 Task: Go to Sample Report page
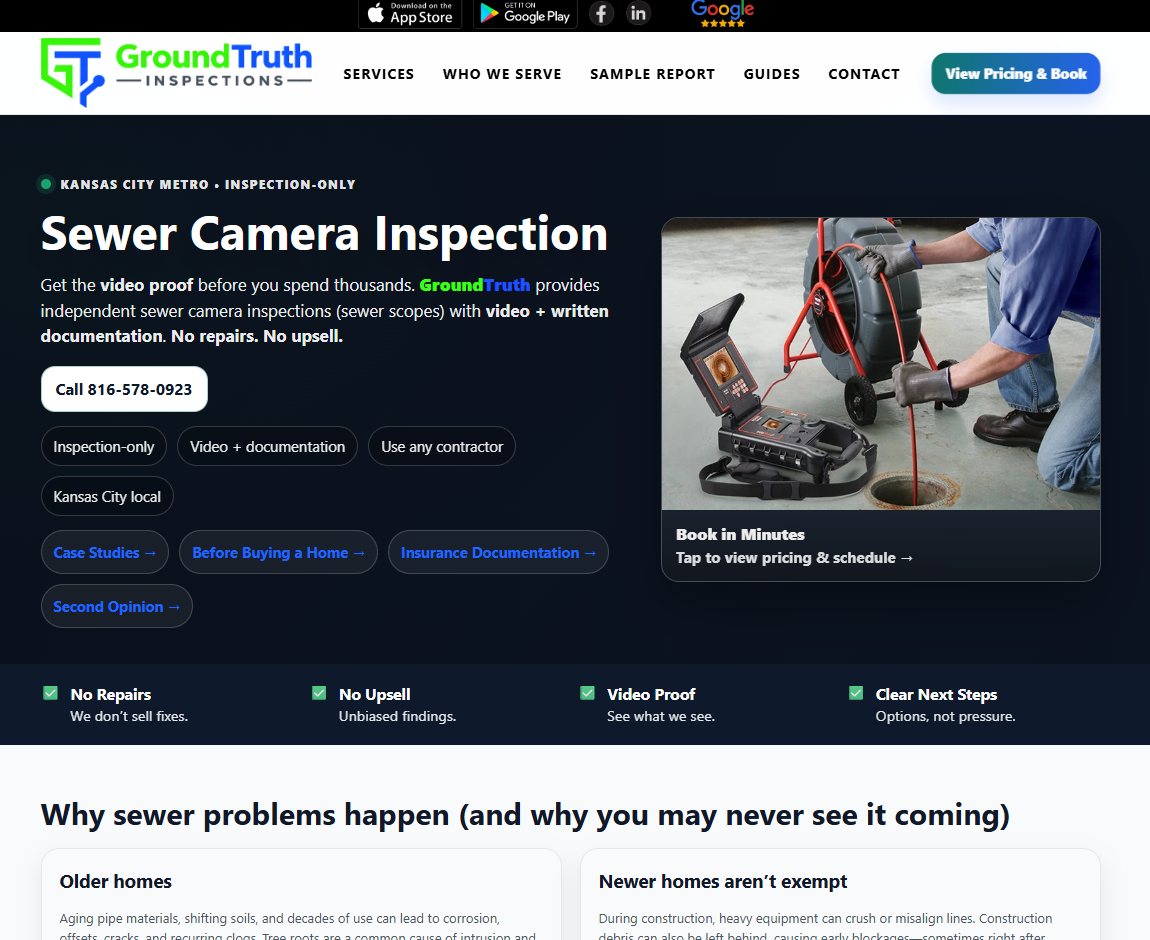tap(653, 74)
